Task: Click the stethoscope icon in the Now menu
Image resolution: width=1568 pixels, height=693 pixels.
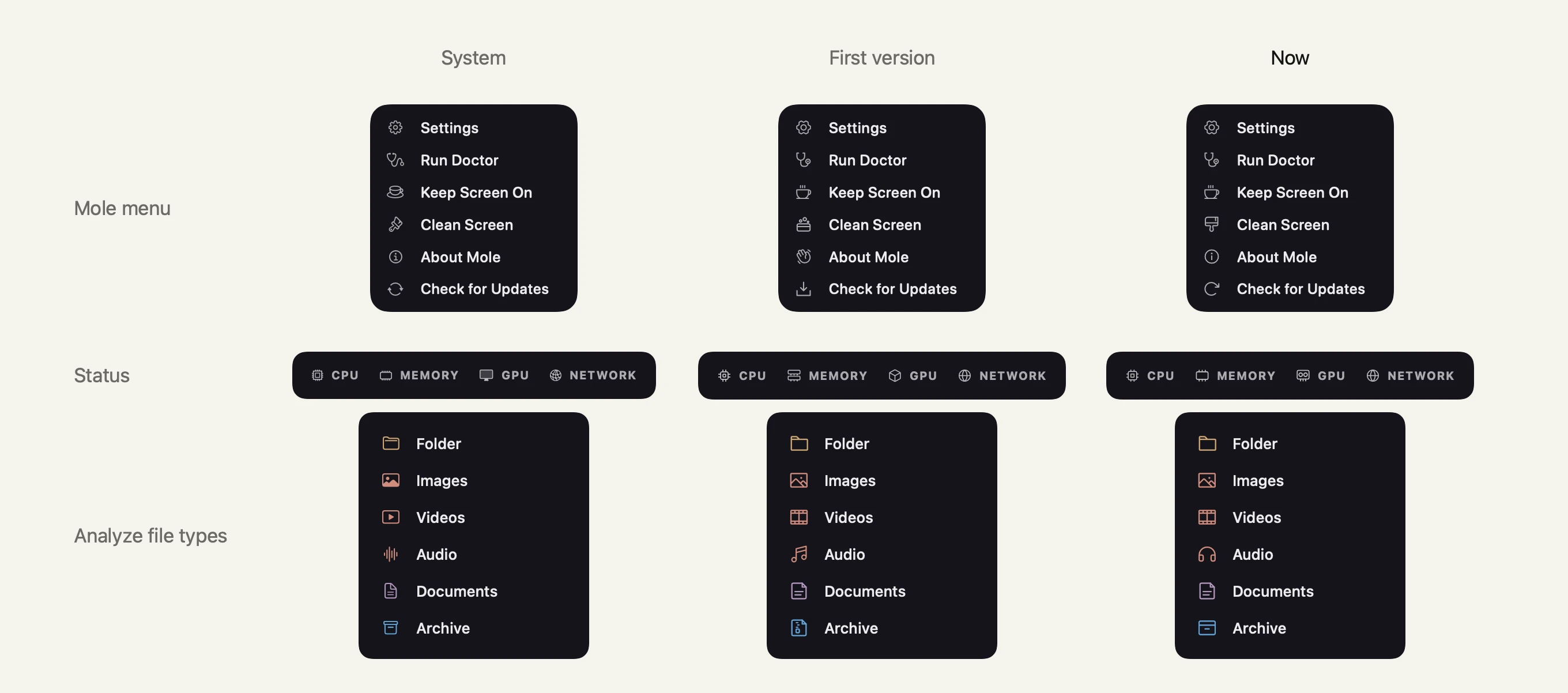Action: coord(1211,160)
